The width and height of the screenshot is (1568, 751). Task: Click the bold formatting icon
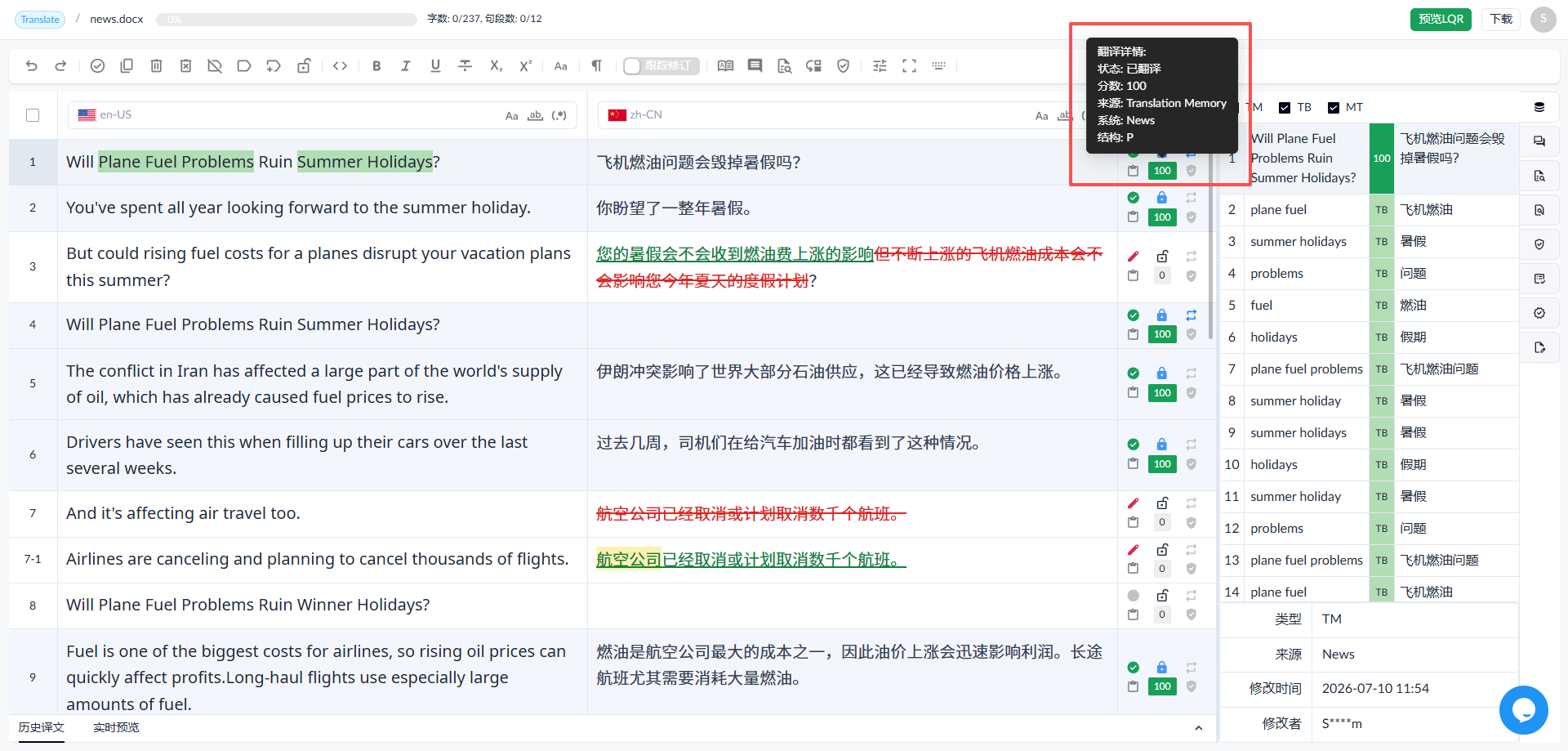click(376, 66)
